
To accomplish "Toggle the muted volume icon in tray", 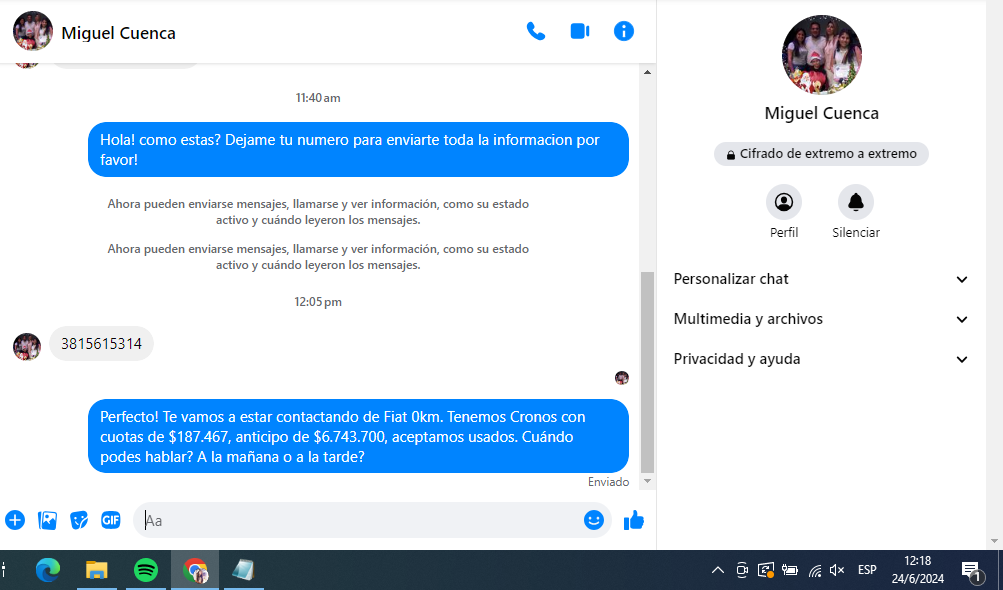I will [x=838, y=570].
